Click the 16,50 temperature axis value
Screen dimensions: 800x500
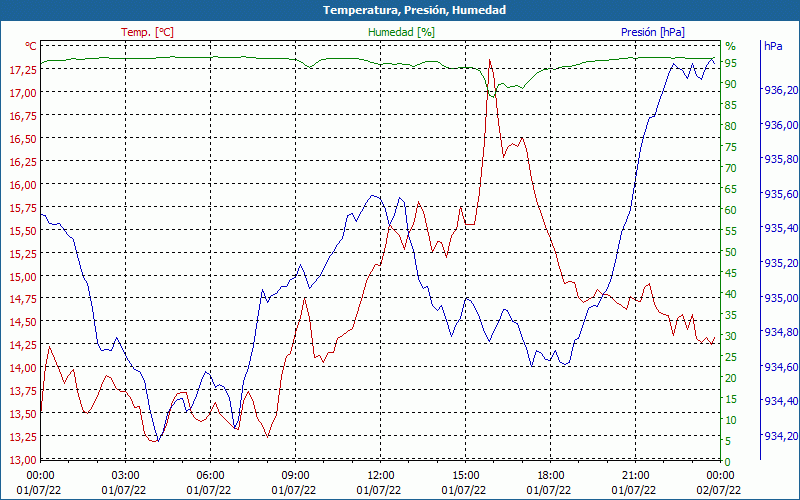pos(22,139)
